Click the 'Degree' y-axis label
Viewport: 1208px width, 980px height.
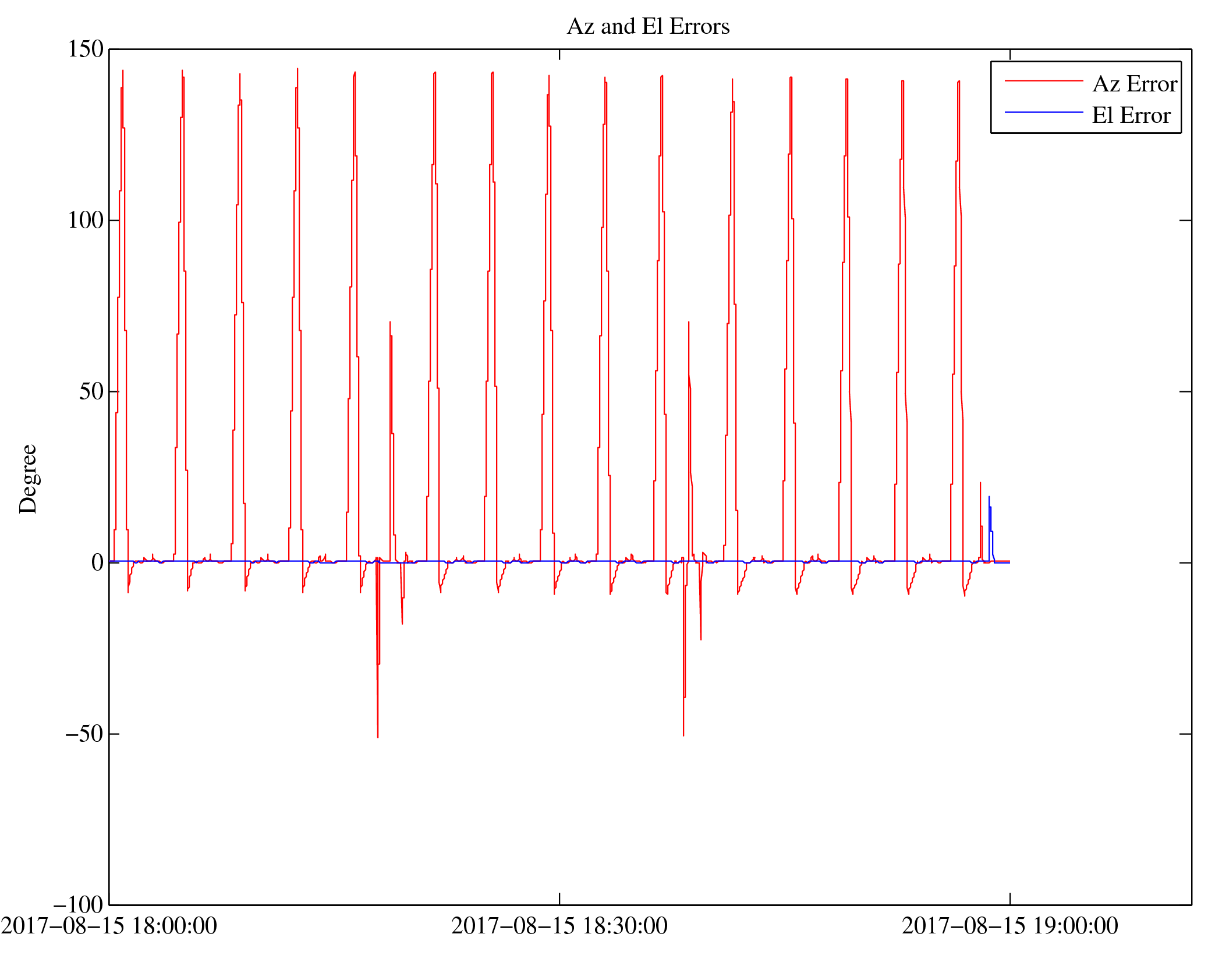[x=28, y=479]
